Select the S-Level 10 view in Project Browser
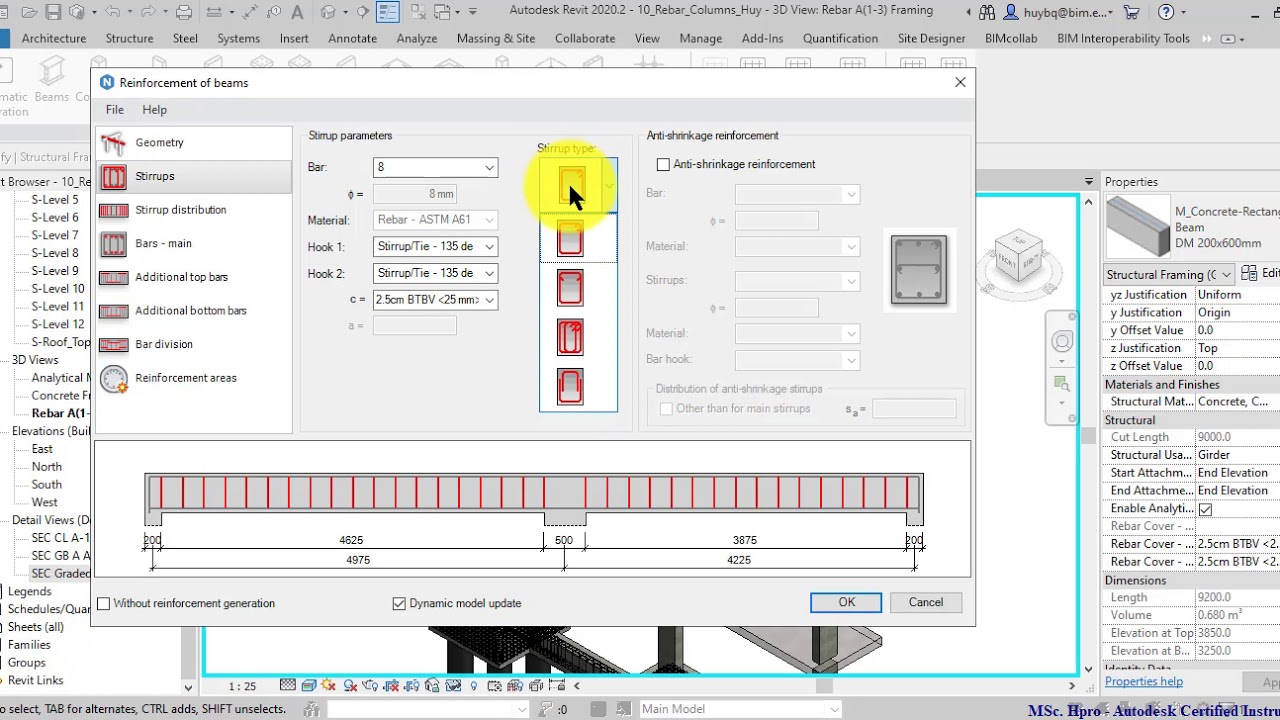1280x720 pixels. [x=57, y=289]
